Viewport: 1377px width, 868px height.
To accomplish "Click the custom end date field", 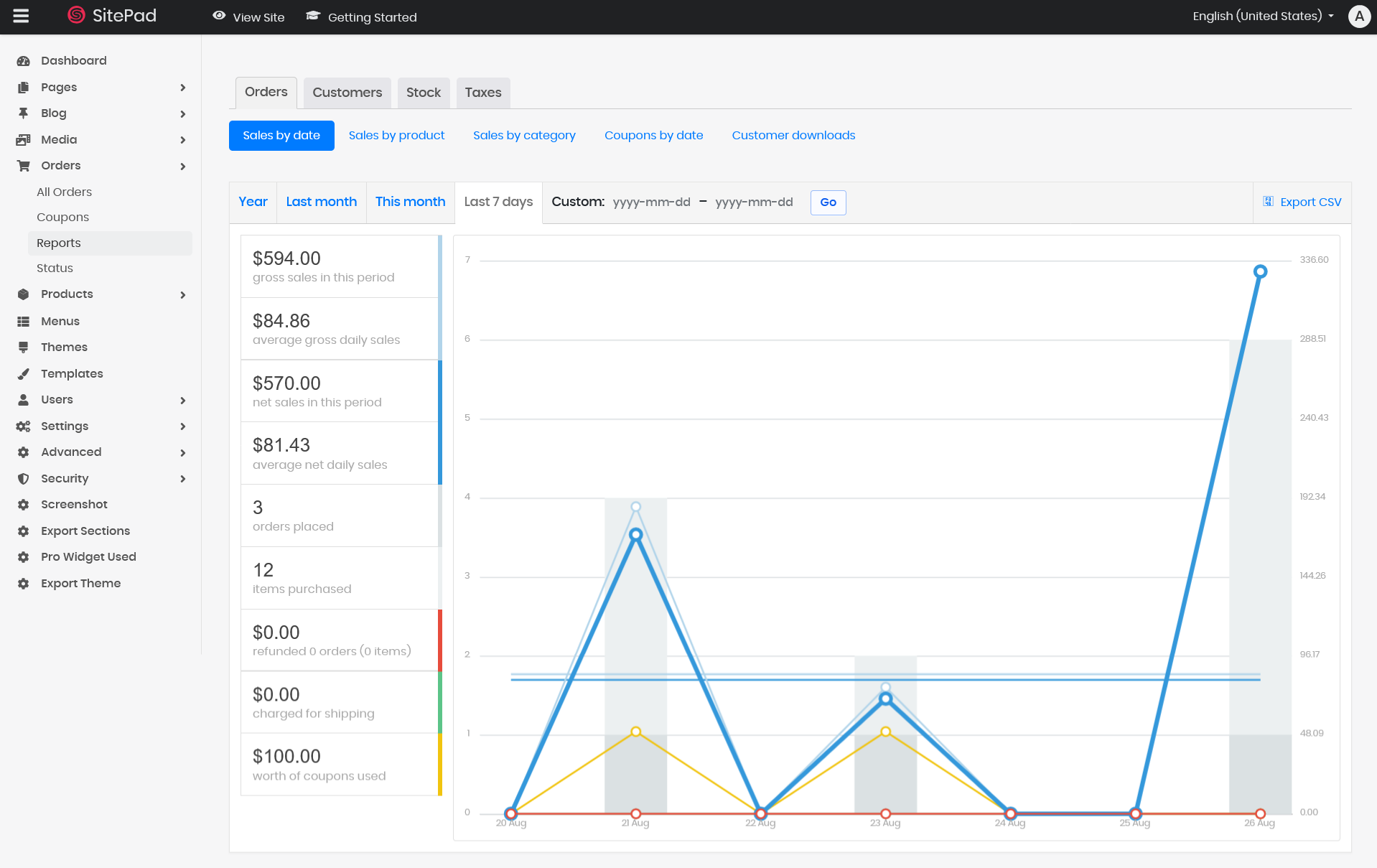I will coord(754,202).
